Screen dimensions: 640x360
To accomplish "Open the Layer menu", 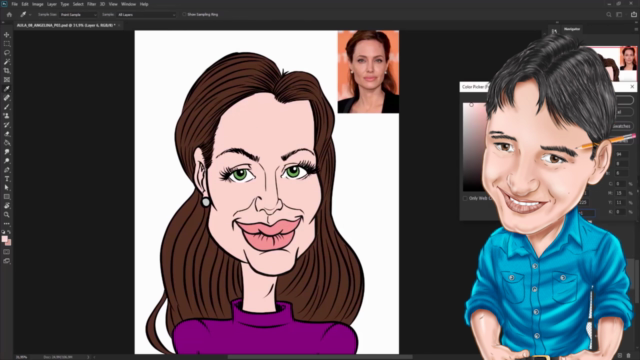I will (52, 4).
